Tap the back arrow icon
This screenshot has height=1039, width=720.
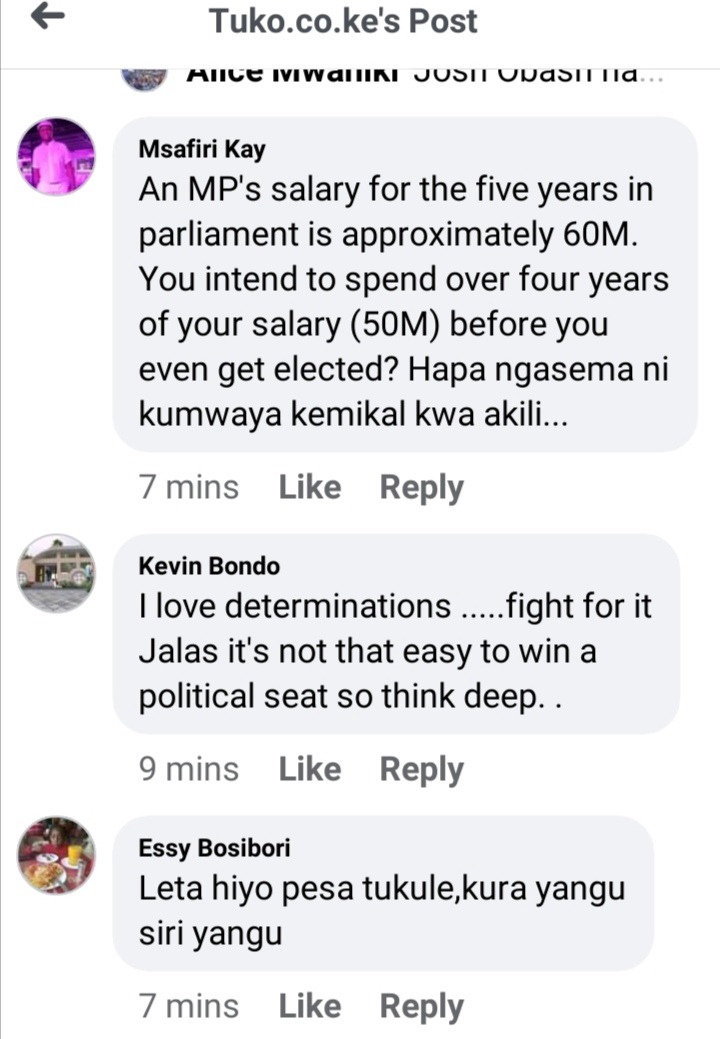(x=48, y=16)
